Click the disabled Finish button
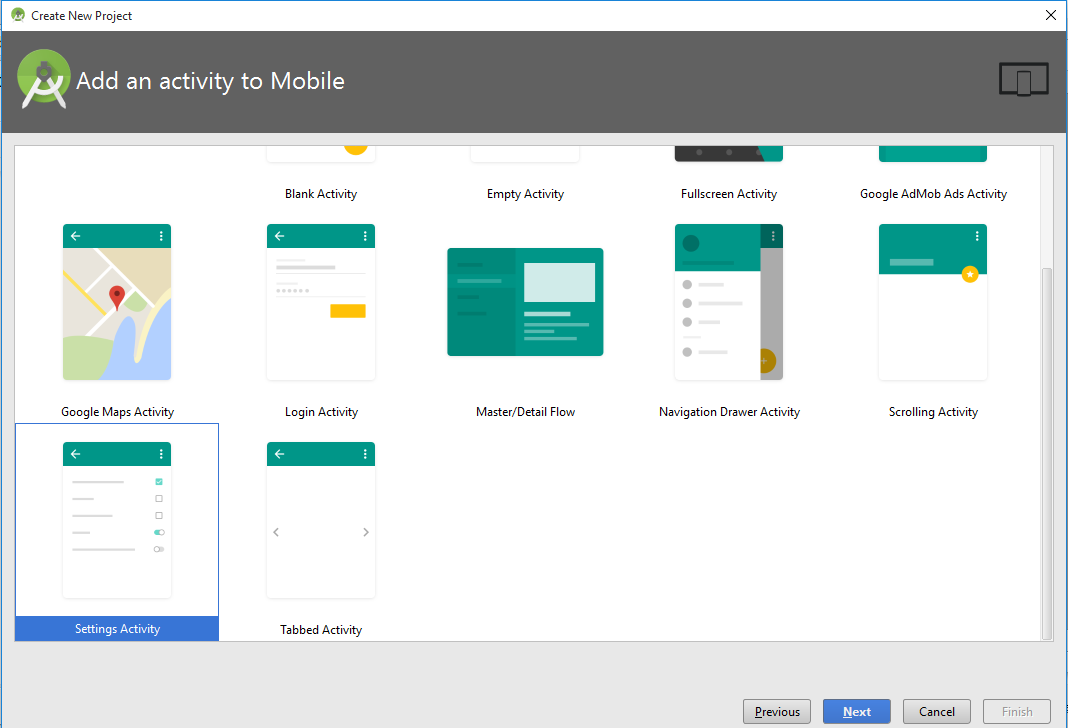Viewport: 1068px width, 728px height. click(1017, 712)
